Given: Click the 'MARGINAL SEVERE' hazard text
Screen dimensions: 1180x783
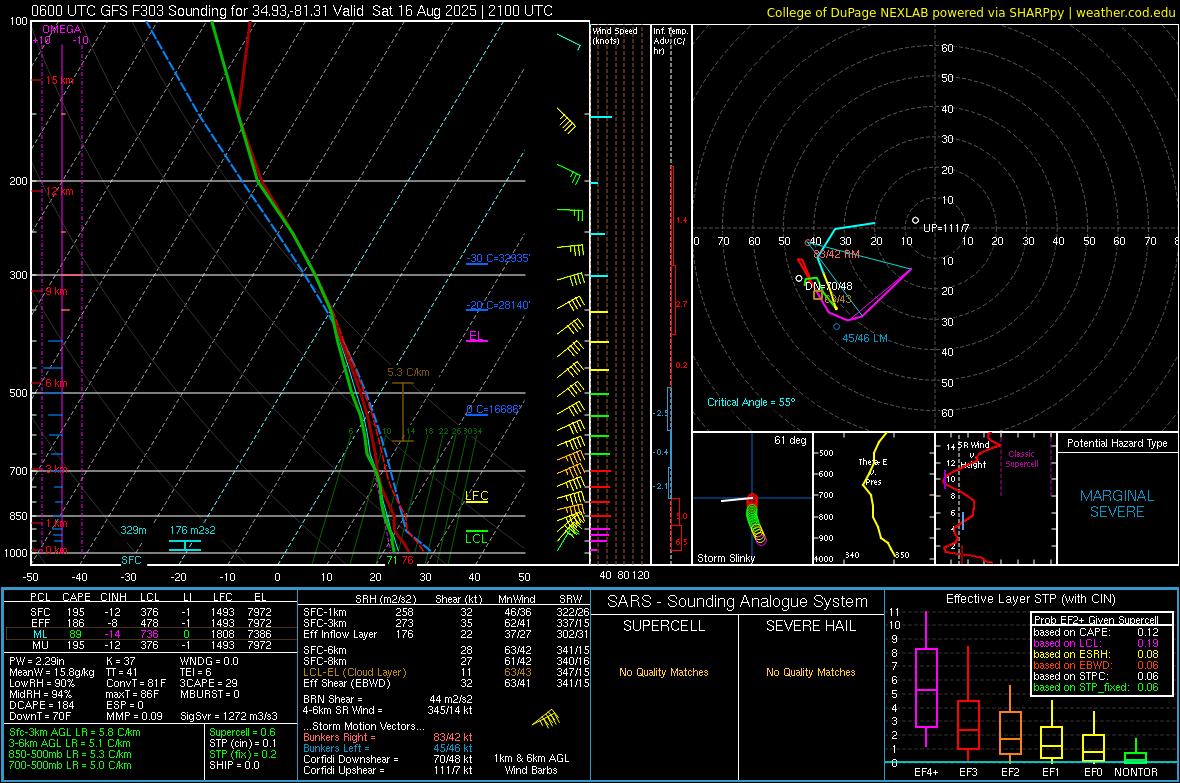Looking at the screenshot, I should (1117, 504).
